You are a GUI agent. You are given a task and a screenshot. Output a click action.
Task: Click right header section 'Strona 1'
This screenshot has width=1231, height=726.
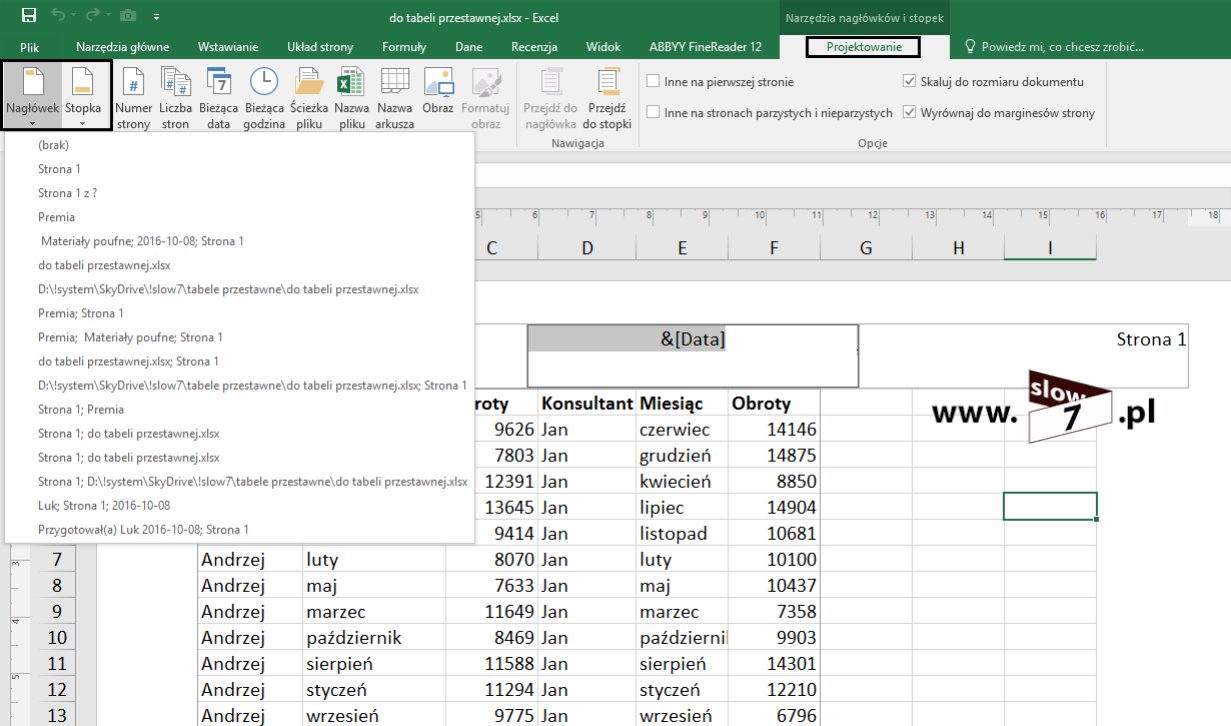click(1024, 355)
